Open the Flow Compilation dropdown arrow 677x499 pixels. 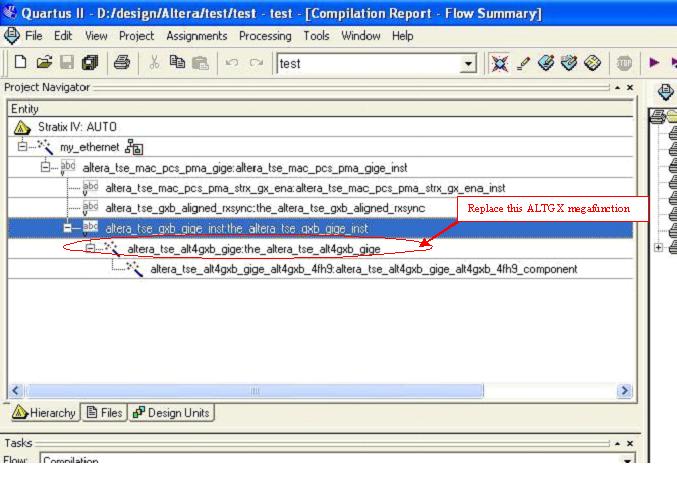tap(627, 460)
